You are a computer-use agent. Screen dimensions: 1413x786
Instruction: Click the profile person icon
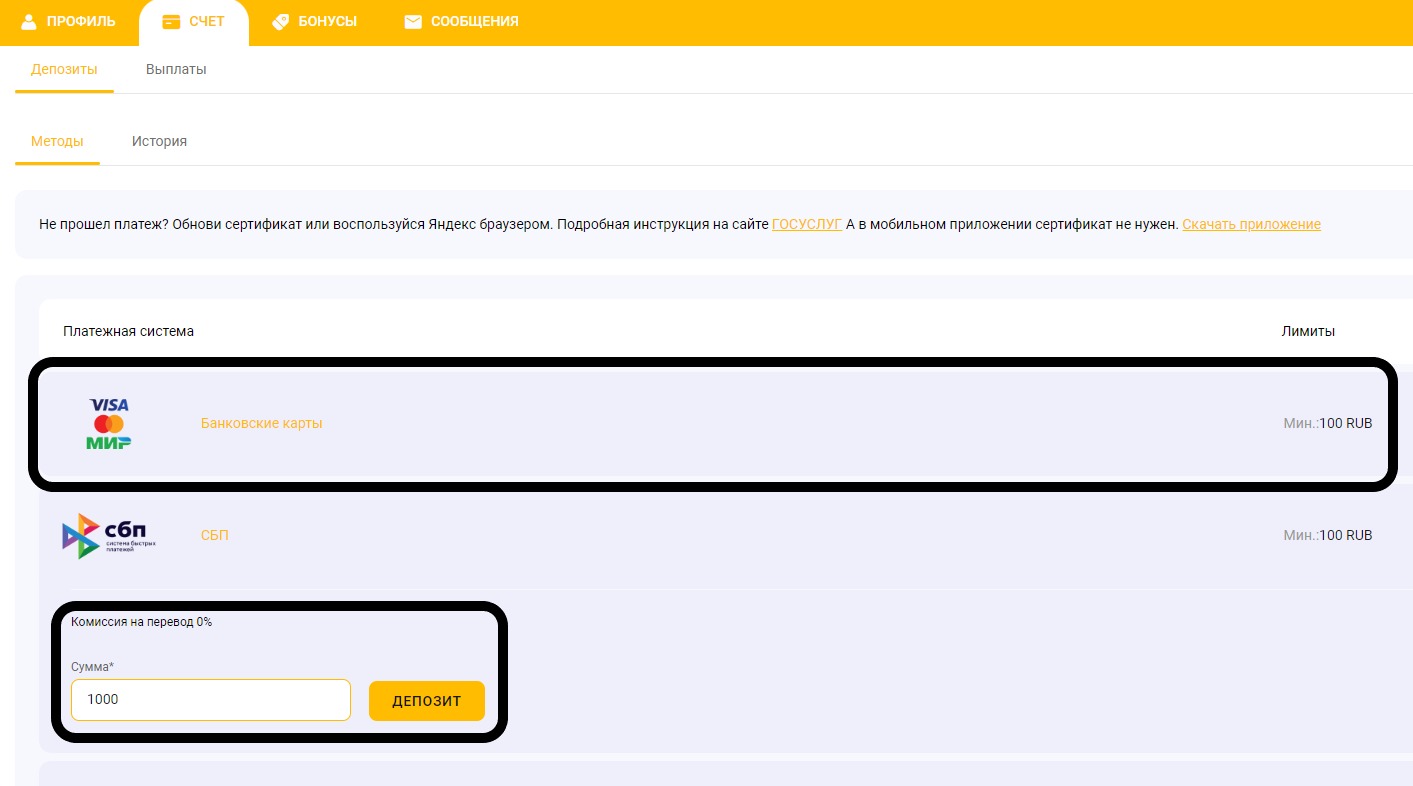point(28,21)
